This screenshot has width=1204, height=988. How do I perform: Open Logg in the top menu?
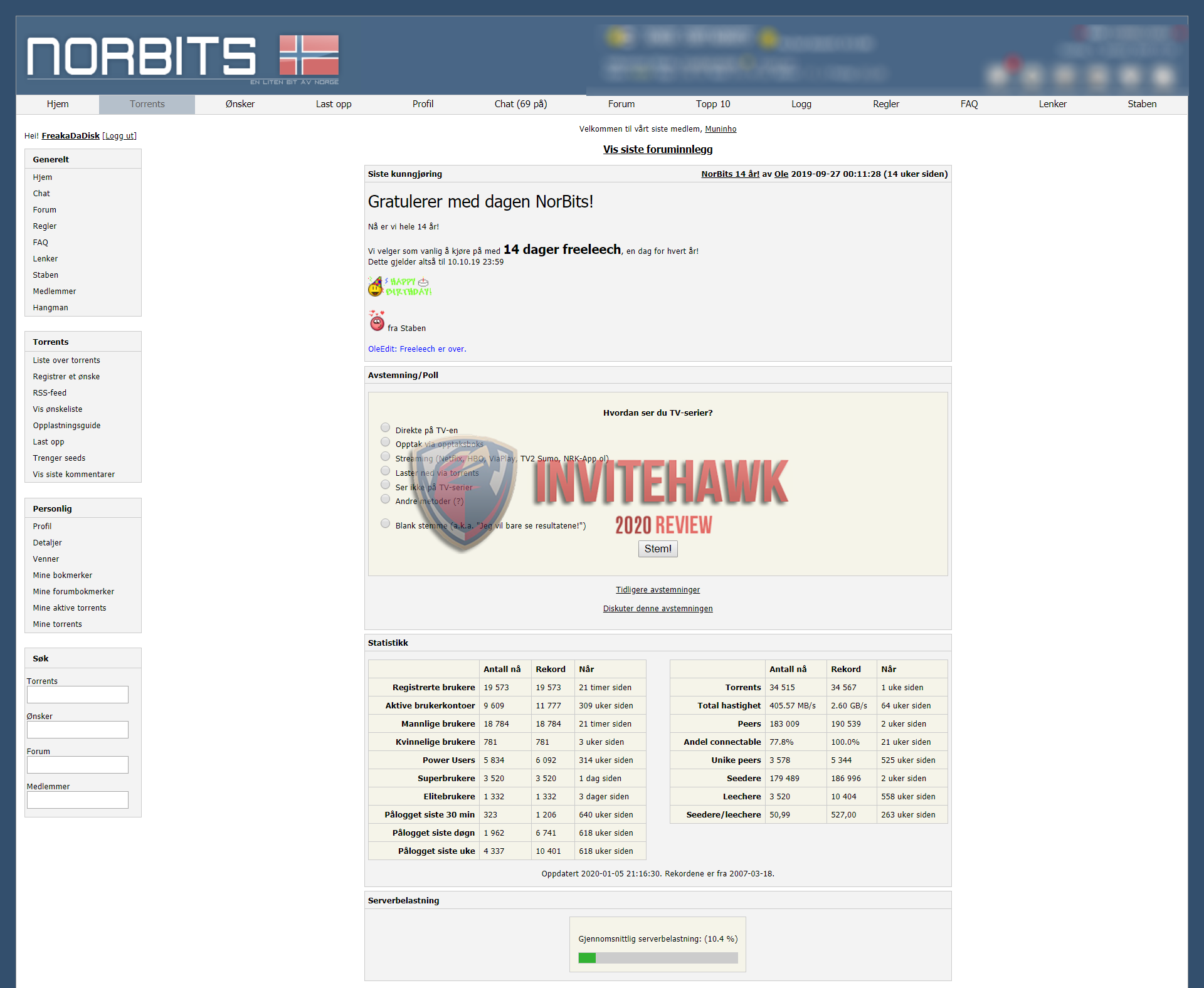(x=801, y=104)
